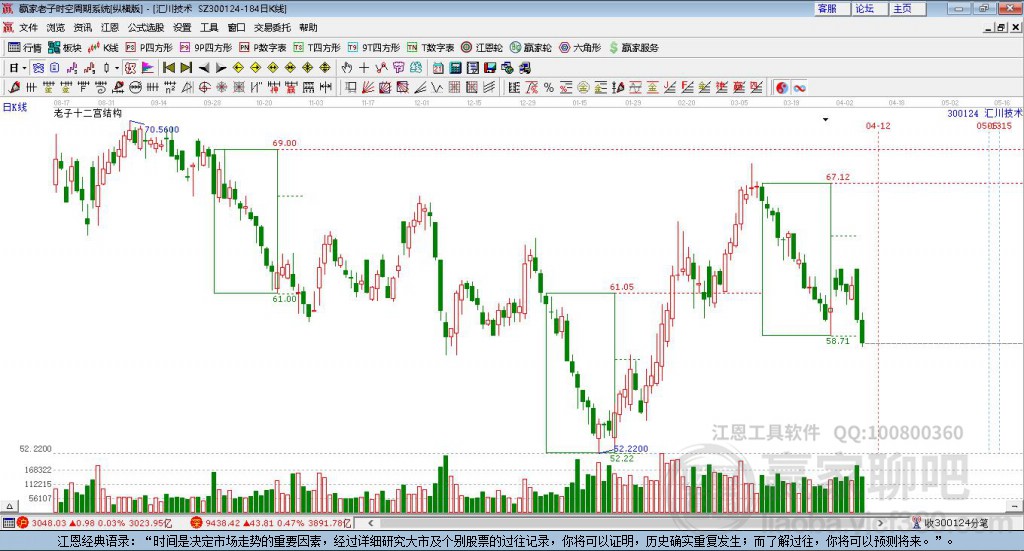Screen dimensions: 1024x551
Task: Click the Shenzhen index 9438.42 status entry
Action: (271, 523)
